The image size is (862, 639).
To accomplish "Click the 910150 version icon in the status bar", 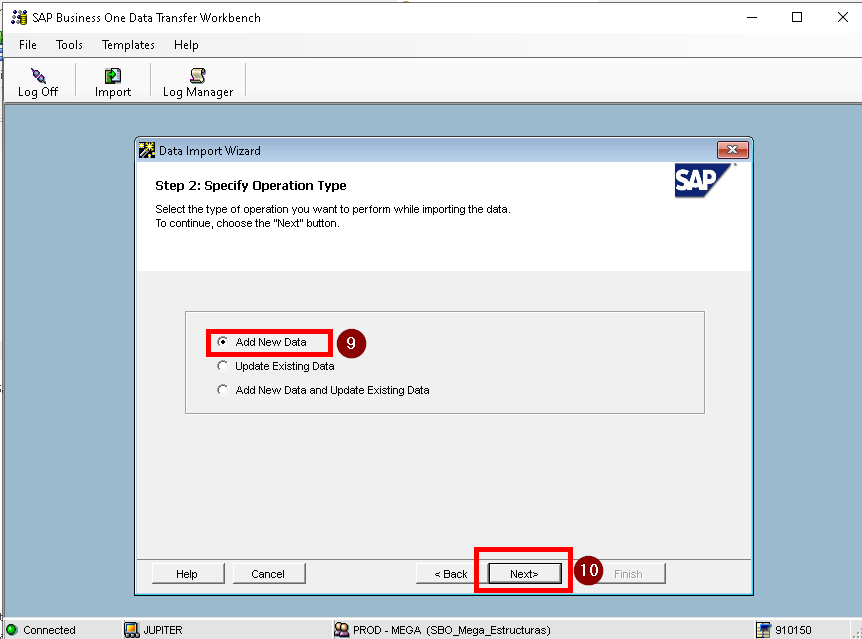I will tap(763, 630).
